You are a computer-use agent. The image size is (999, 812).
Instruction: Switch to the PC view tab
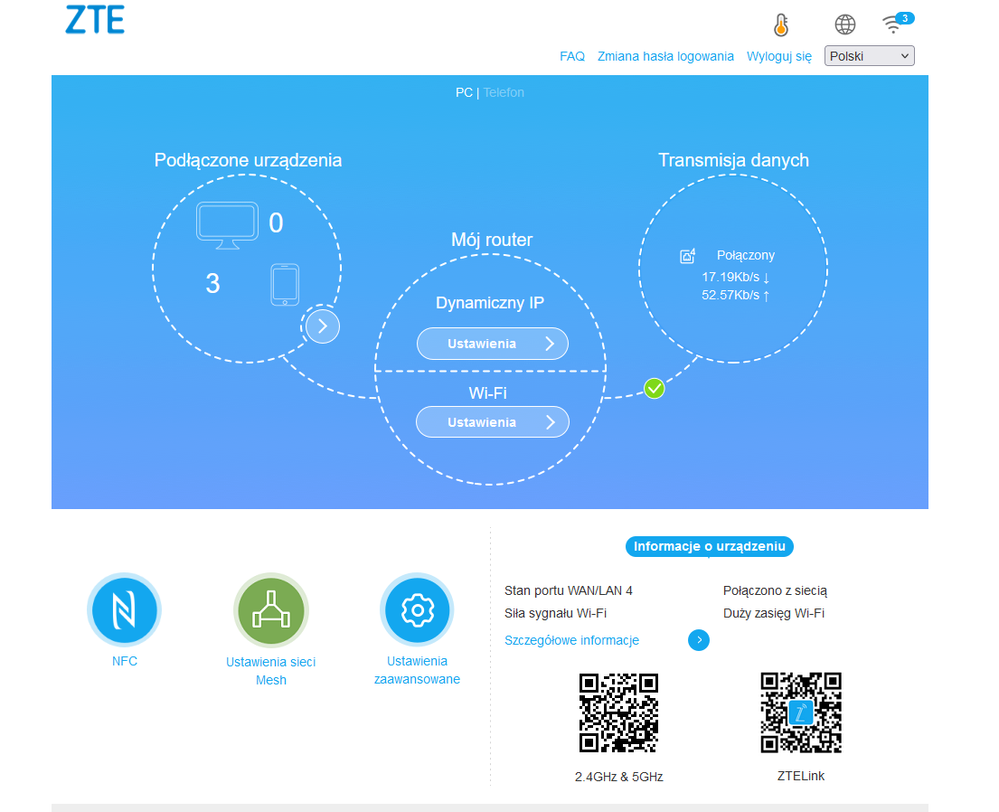[464, 92]
